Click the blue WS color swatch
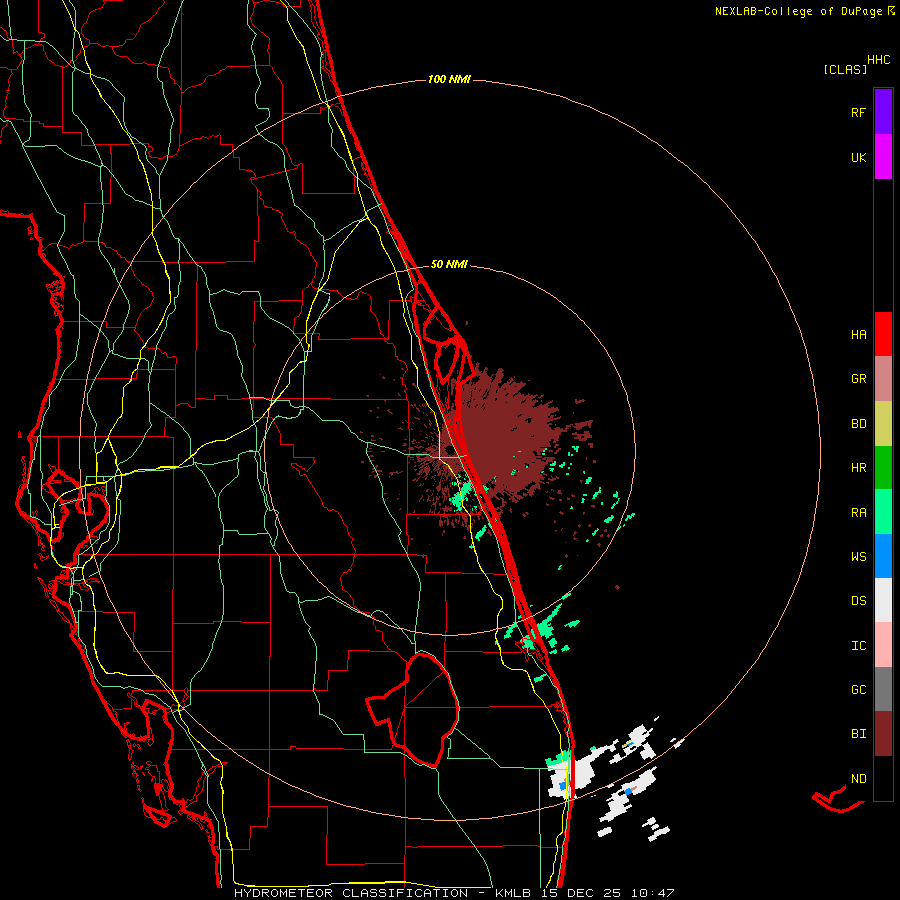The image size is (900, 900). 883,556
